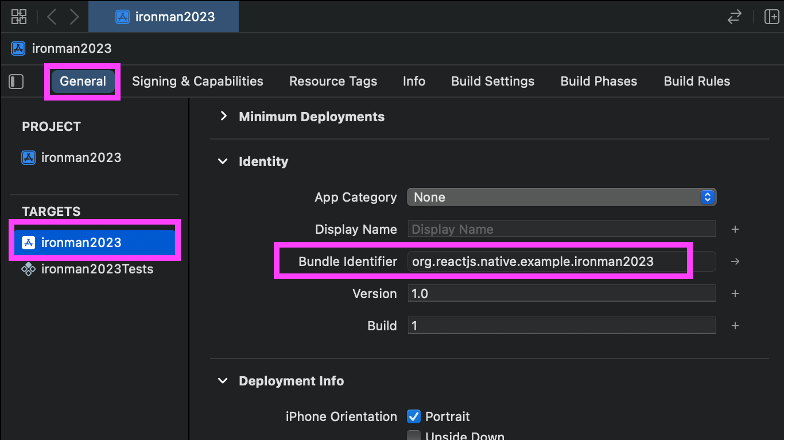Select the ironman2023Tests target
This screenshot has height=441, width=785.
96,269
